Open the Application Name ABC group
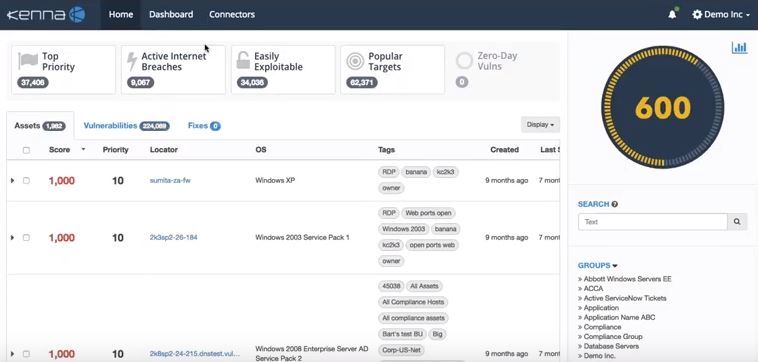The width and height of the screenshot is (758, 362). (x=619, y=318)
